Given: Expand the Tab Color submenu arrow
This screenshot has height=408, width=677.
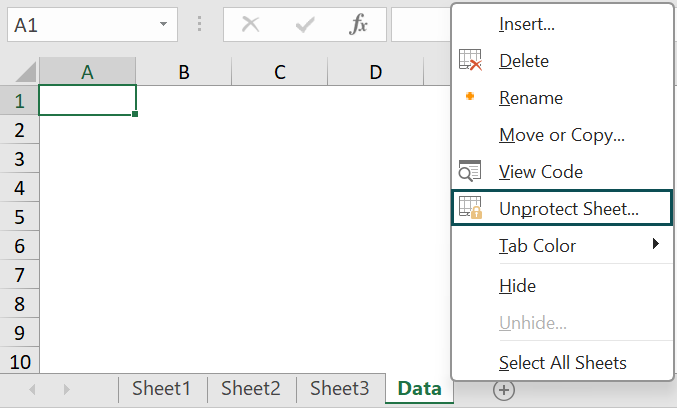Looking at the screenshot, I should [x=656, y=244].
